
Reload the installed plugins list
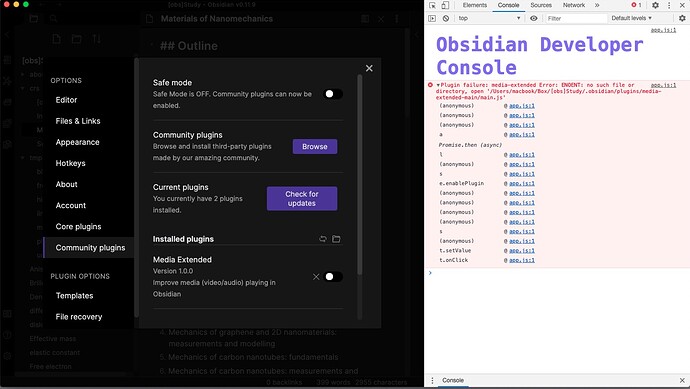(x=323, y=239)
